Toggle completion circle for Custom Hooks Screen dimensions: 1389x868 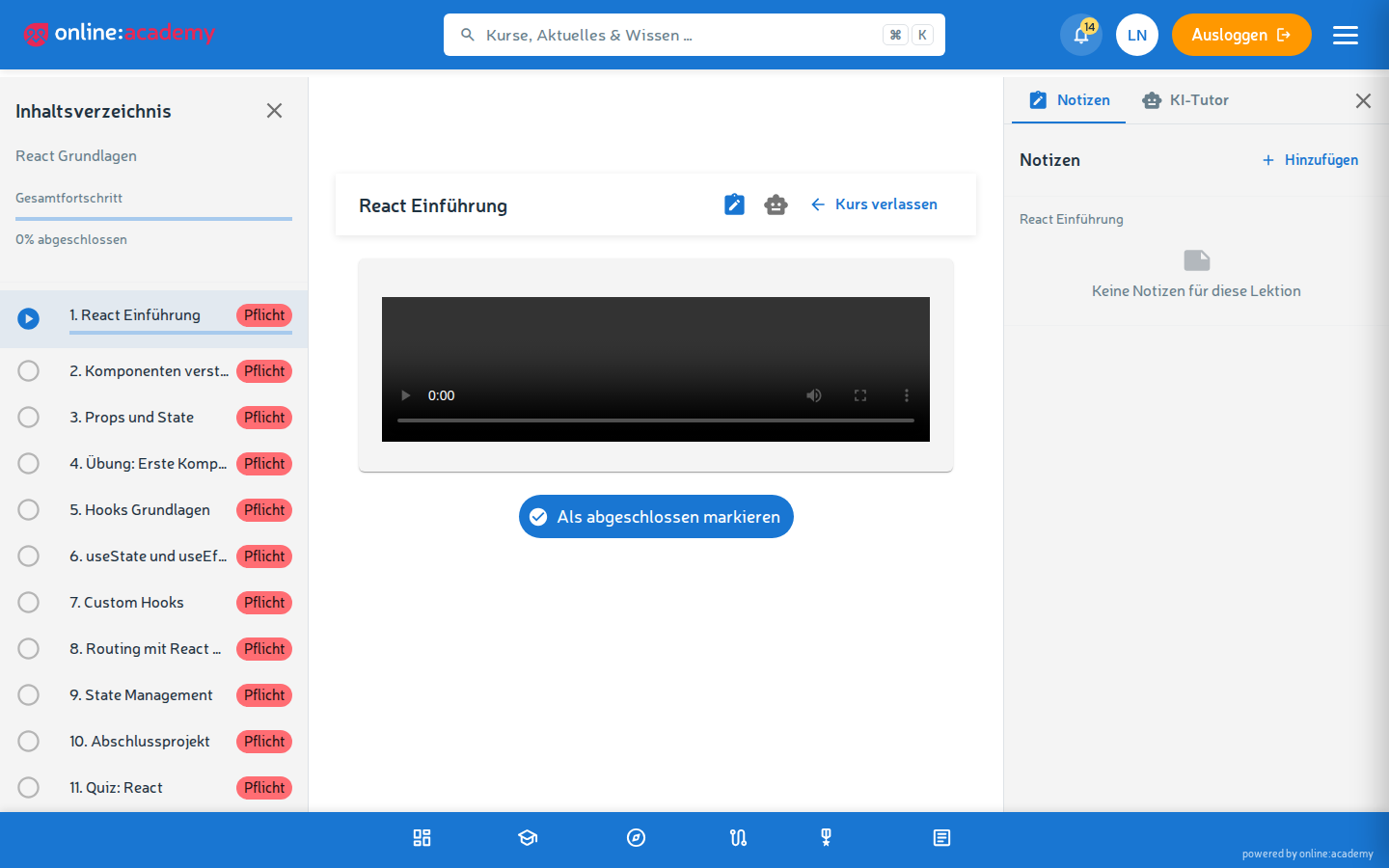pyautogui.click(x=29, y=603)
